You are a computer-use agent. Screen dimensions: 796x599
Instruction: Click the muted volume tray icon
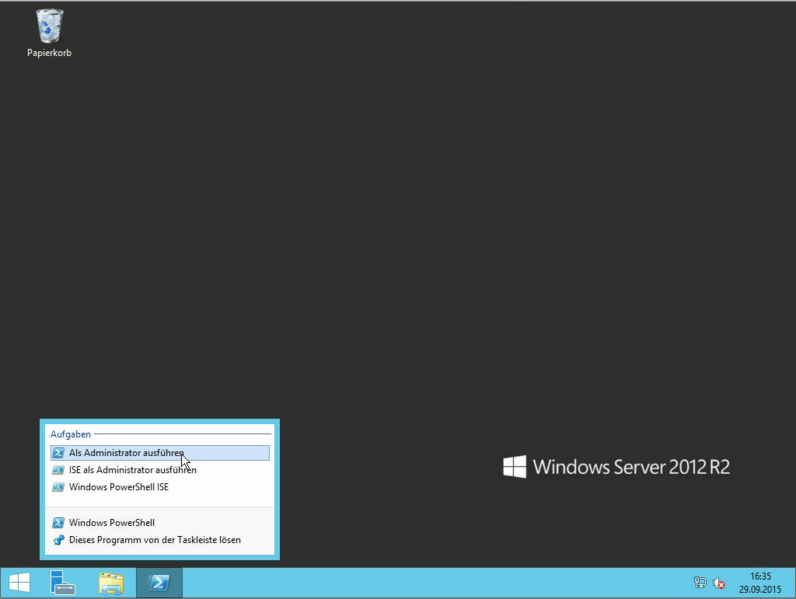point(718,583)
